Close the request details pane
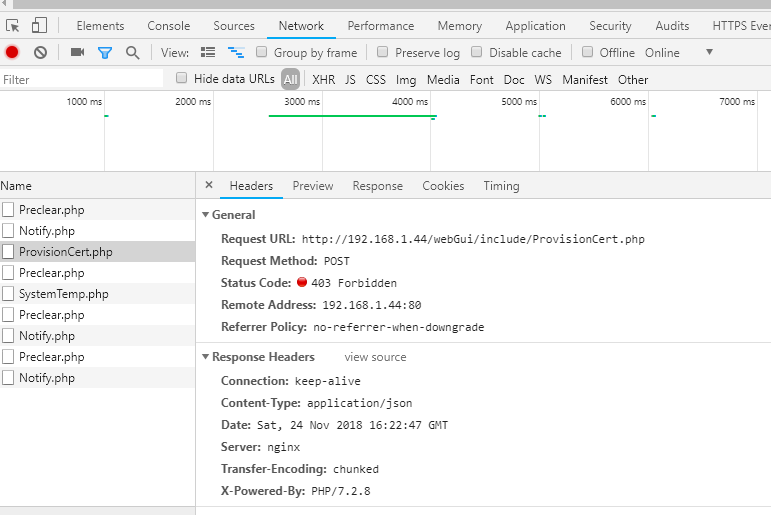The image size is (771, 515). coord(209,185)
